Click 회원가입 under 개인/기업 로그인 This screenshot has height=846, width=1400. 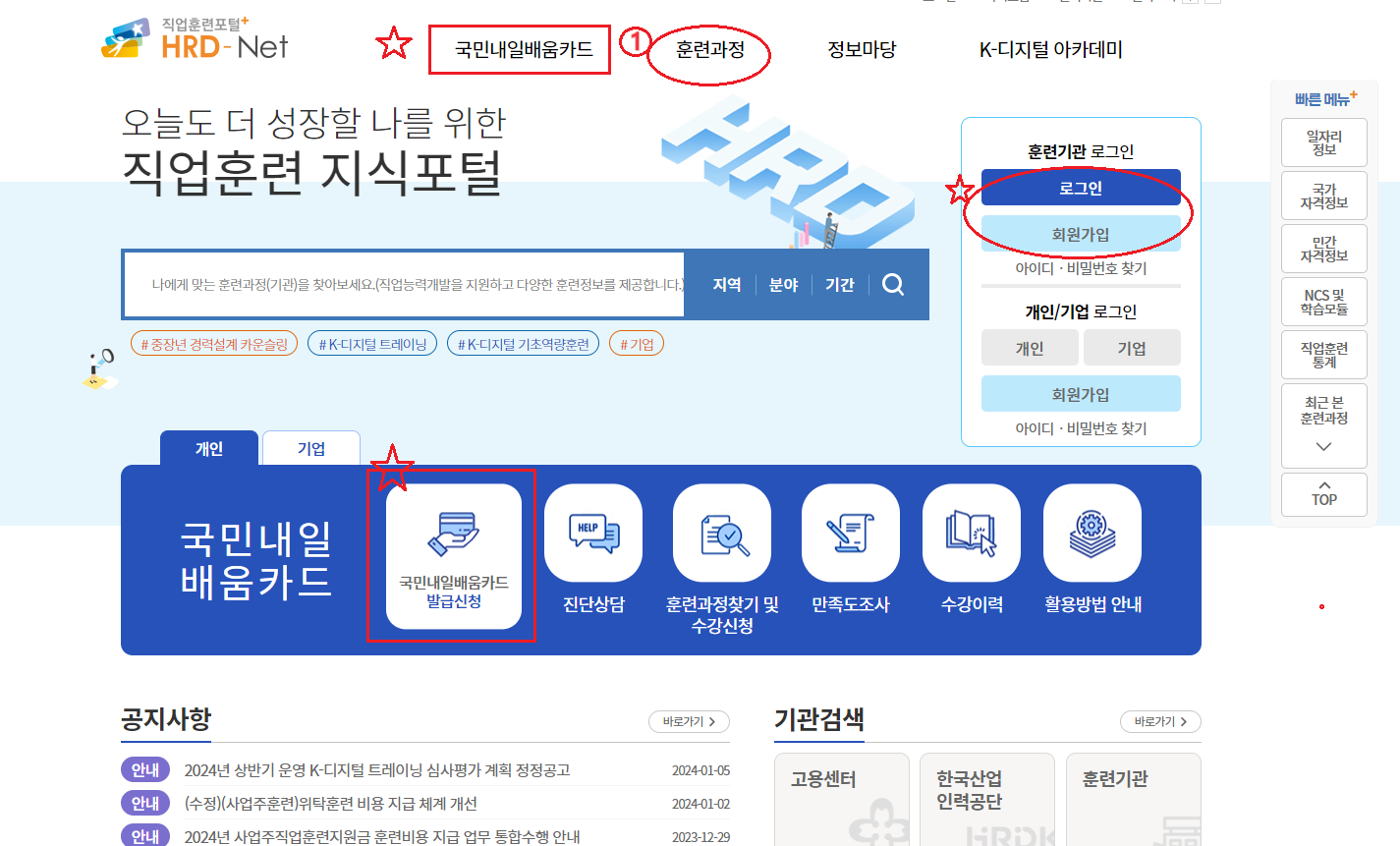[x=1081, y=394]
